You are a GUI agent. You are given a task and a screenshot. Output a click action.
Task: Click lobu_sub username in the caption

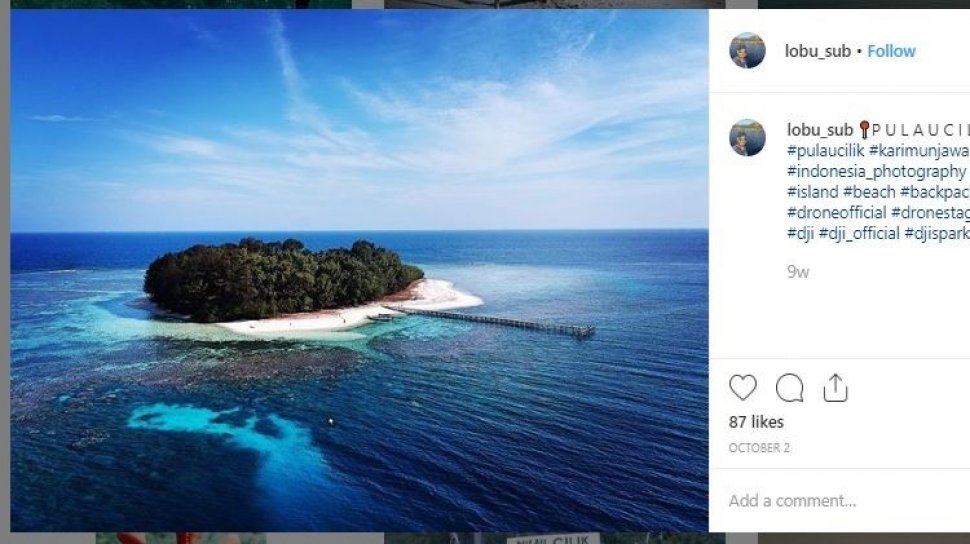tap(820, 129)
